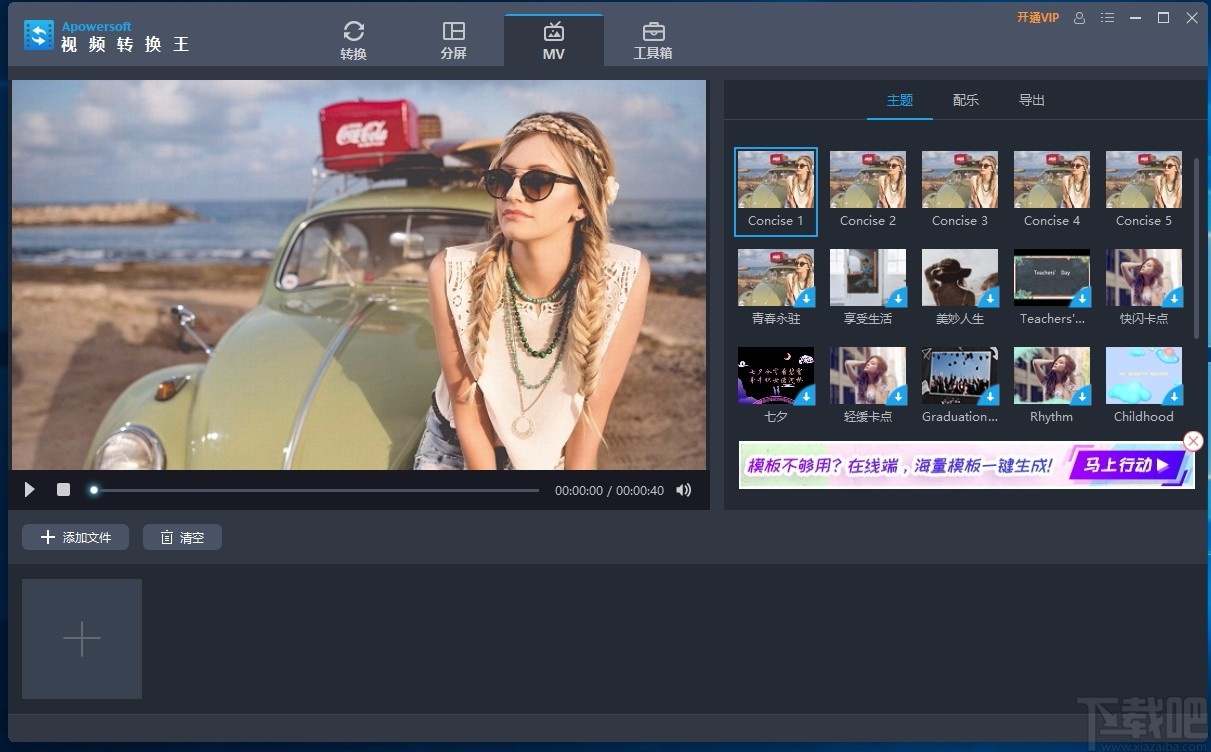
Task: Open the list menu icon in title bar
Action: [x=1107, y=18]
